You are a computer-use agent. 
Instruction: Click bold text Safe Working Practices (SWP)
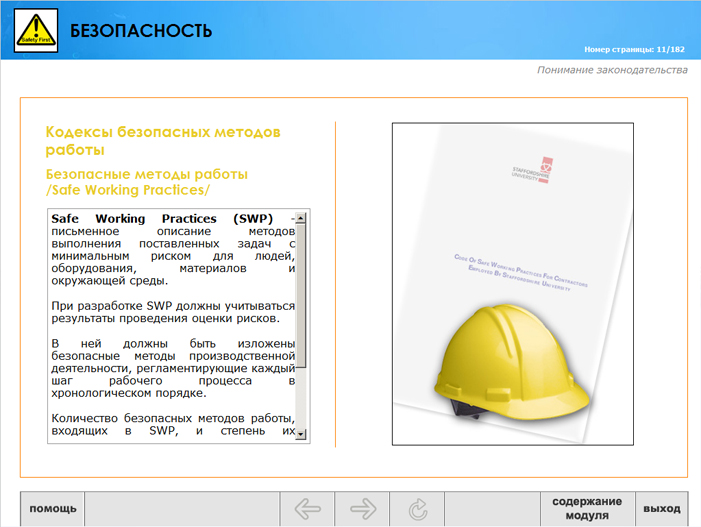pos(162,219)
